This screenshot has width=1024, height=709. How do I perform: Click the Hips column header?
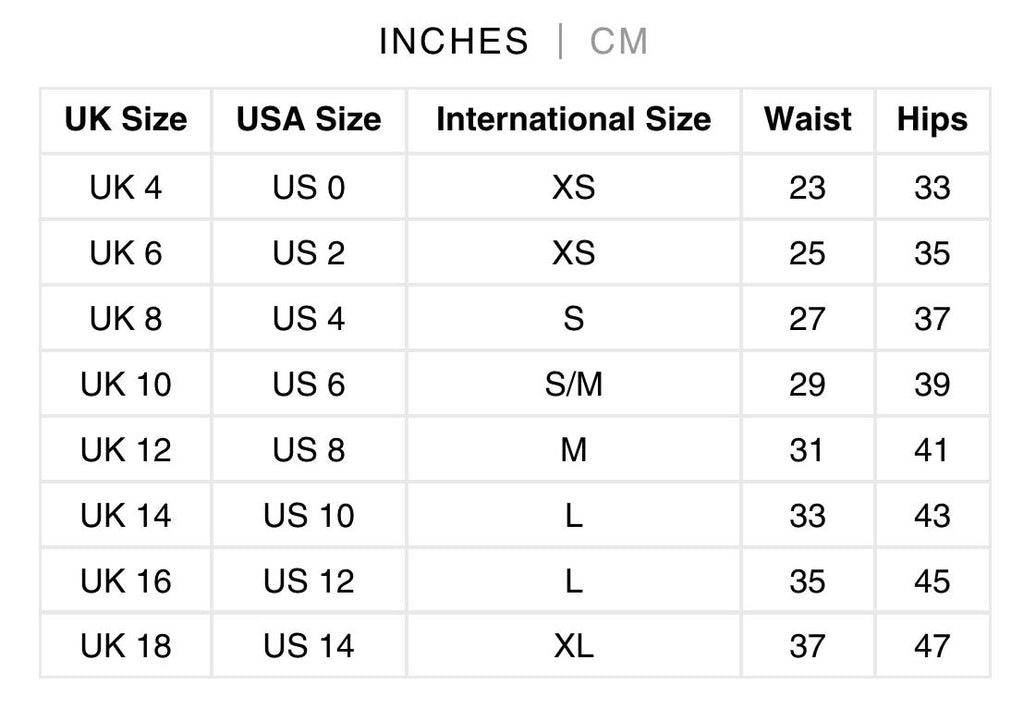[932, 120]
